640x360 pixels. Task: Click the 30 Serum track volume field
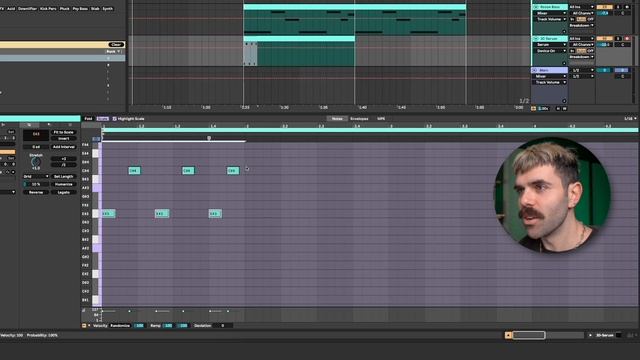pyautogui.click(x=604, y=44)
